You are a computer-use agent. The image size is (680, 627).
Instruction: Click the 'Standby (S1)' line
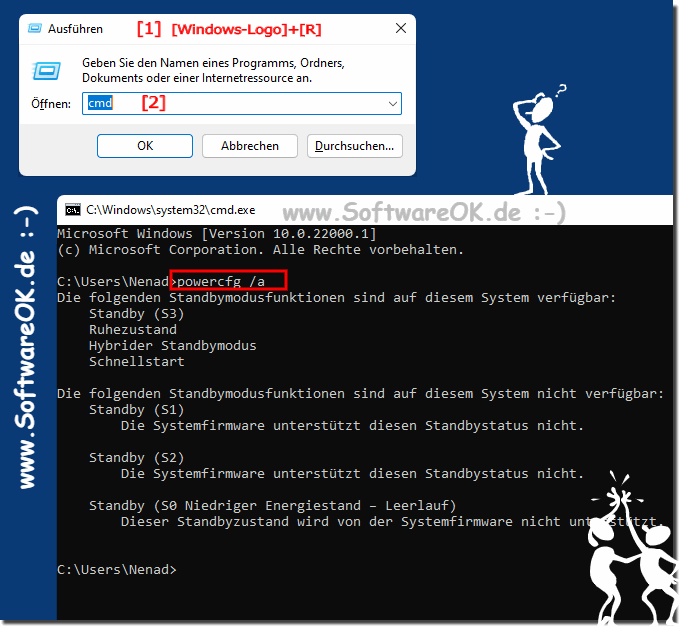click(x=137, y=410)
